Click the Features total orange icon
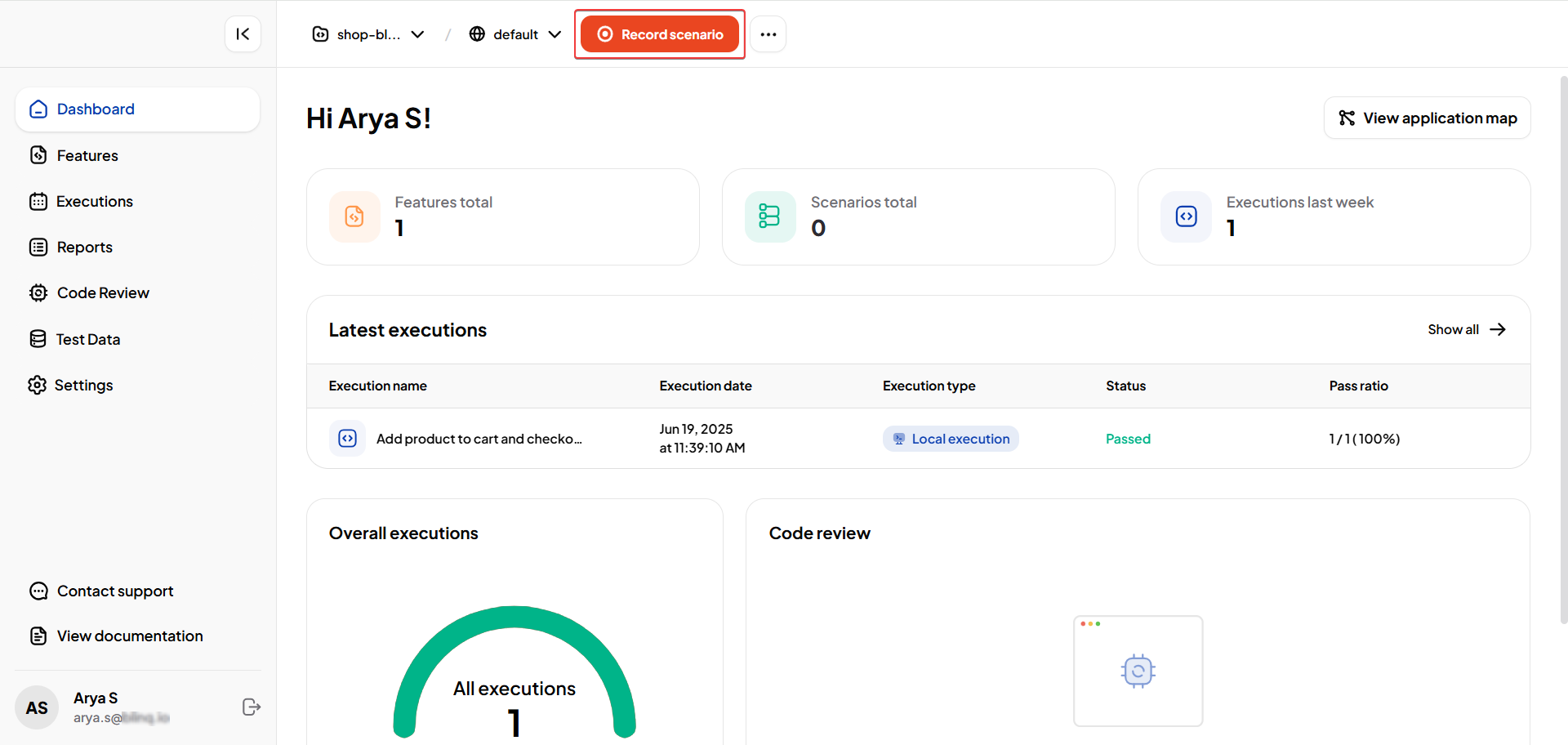The height and width of the screenshot is (745, 1568). click(354, 216)
